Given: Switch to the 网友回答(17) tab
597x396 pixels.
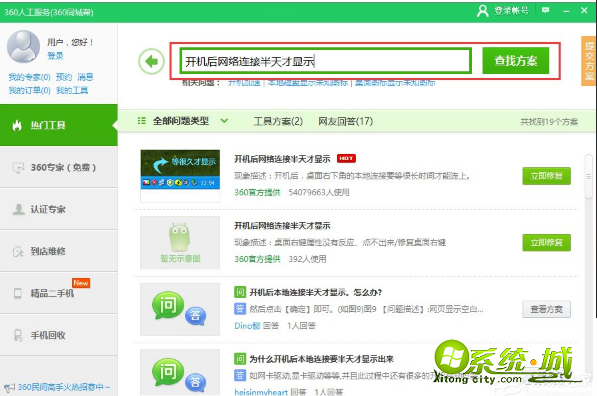Looking at the screenshot, I should pyautogui.click(x=345, y=121).
